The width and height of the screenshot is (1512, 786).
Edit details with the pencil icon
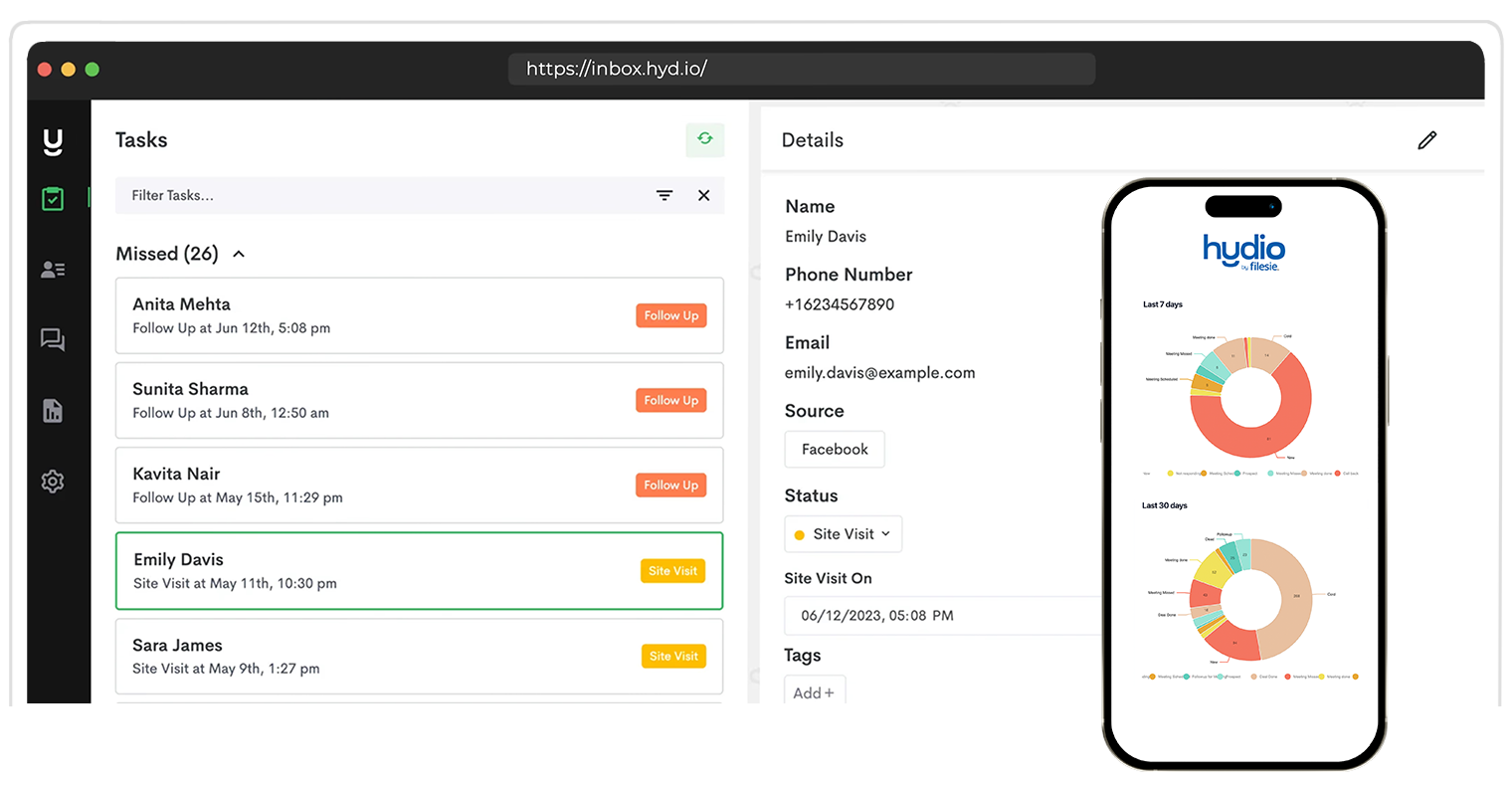pos(1426,140)
